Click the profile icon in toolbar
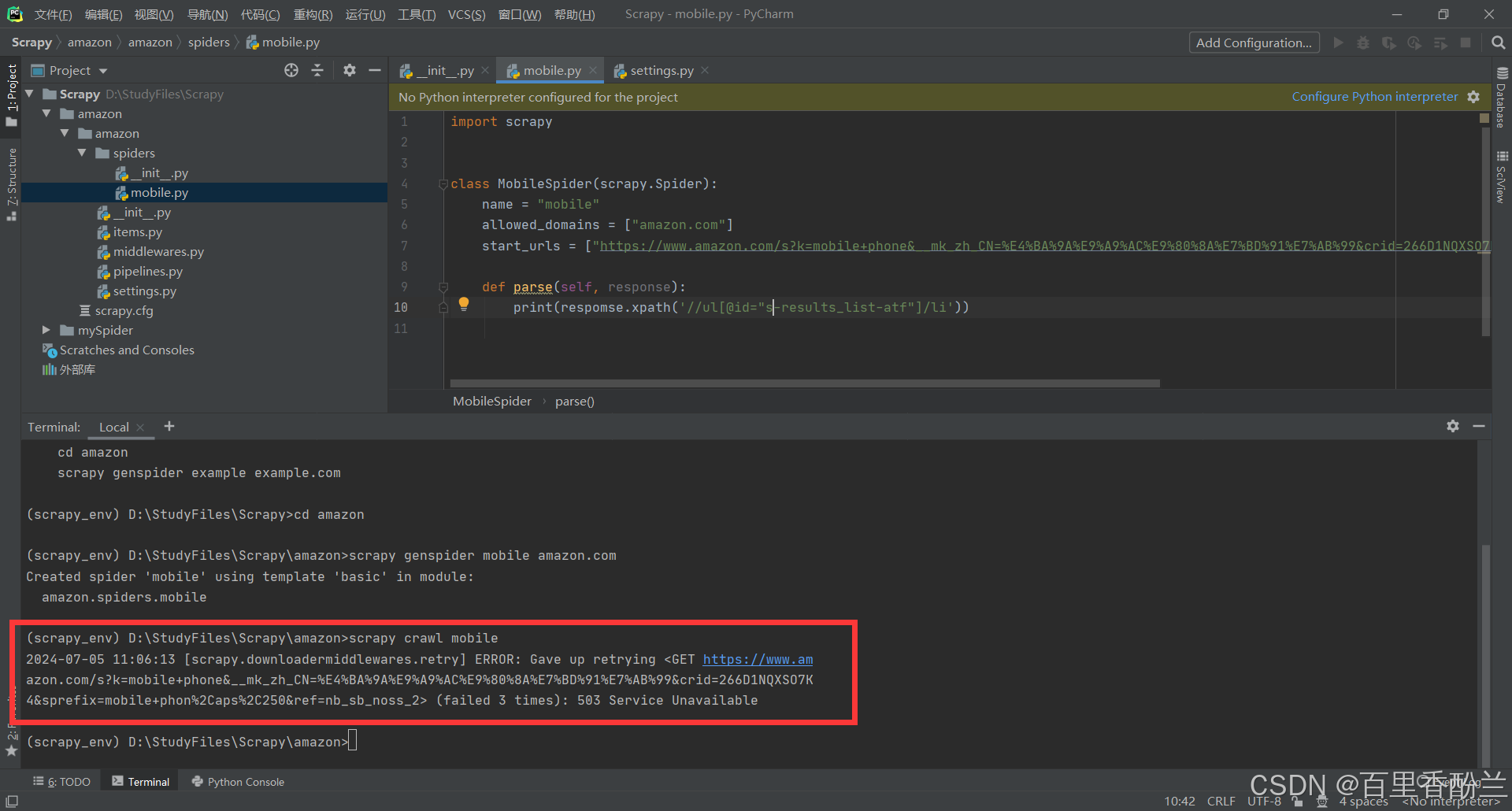 pos(1414,43)
